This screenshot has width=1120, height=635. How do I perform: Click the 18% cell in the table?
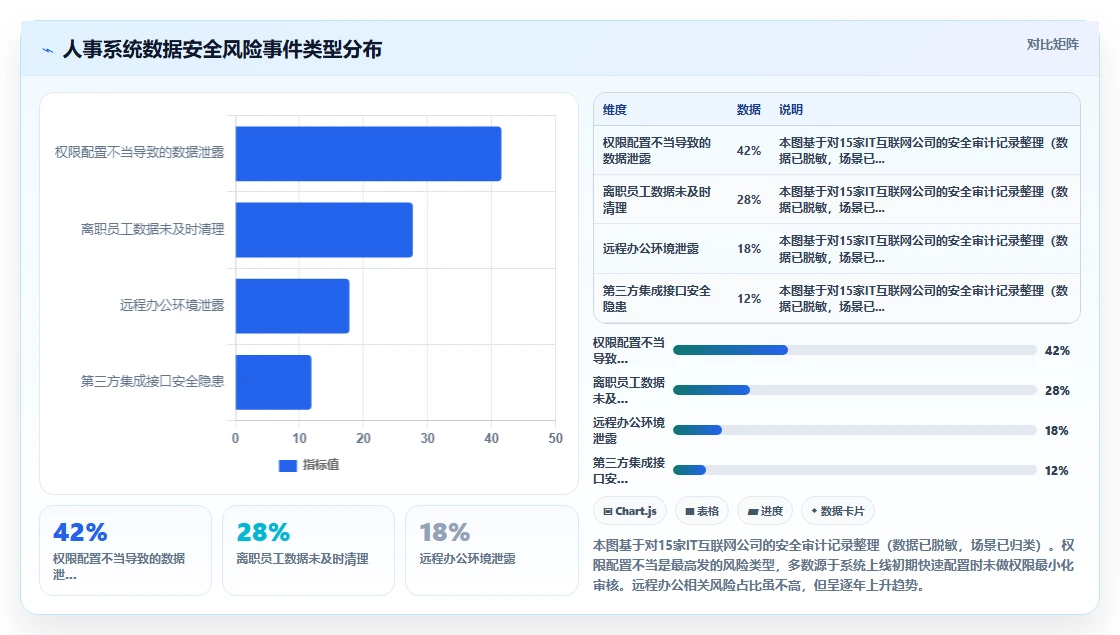click(749, 249)
